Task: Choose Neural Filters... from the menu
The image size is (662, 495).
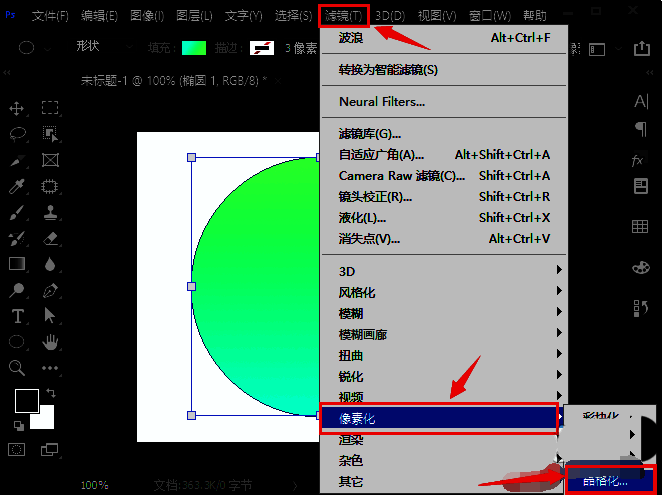Action: click(x=382, y=101)
